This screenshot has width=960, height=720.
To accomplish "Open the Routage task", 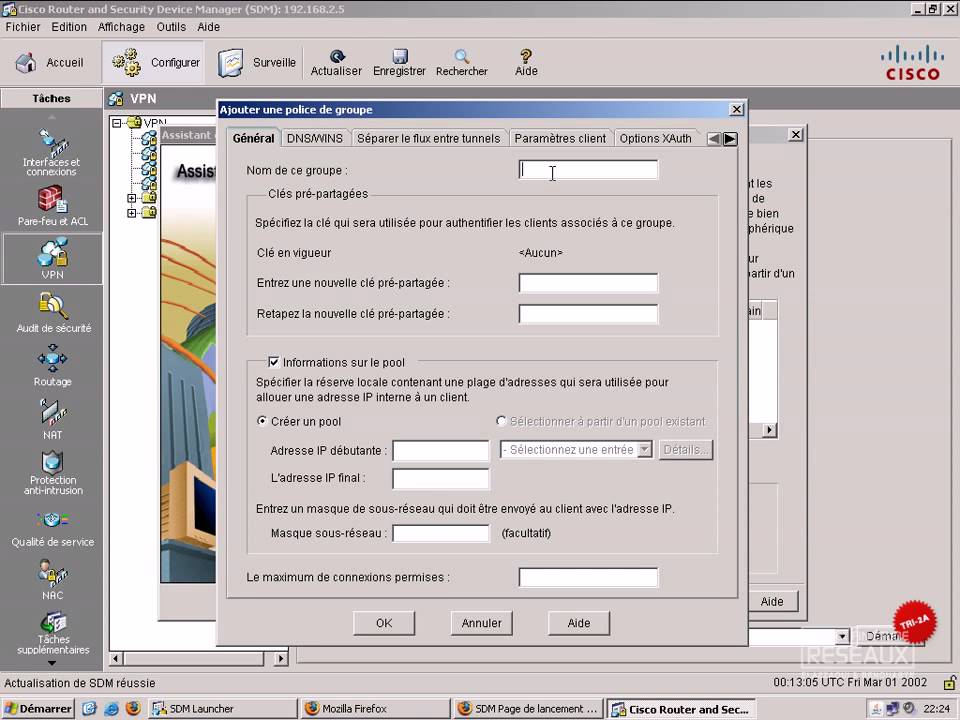I will (53, 366).
